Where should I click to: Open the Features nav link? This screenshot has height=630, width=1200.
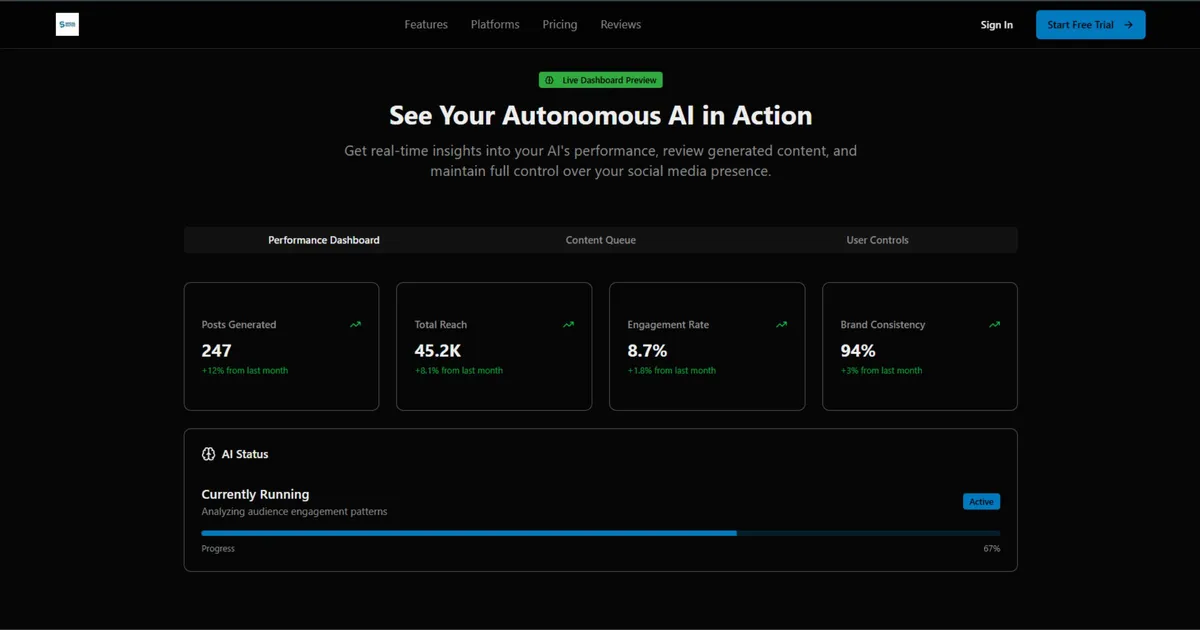(x=426, y=25)
